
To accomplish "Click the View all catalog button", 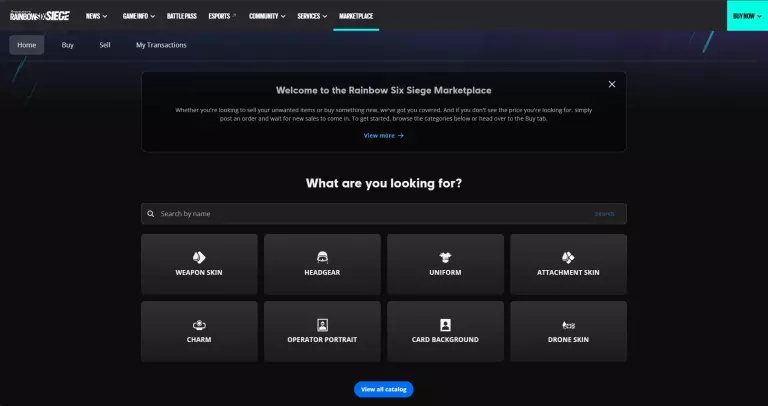I will 384,389.
